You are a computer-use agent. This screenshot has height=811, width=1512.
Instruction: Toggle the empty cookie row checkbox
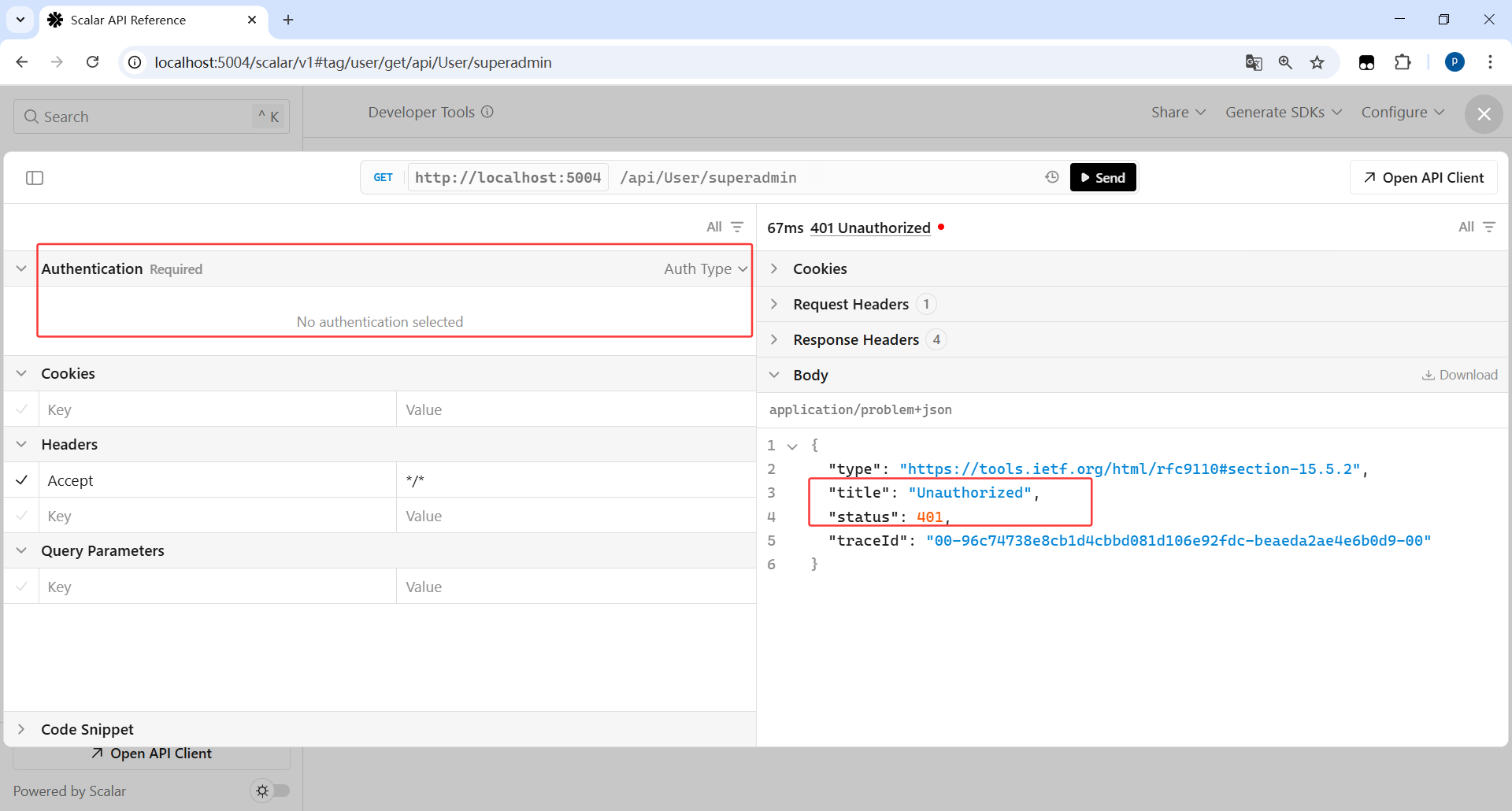pos(22,409)
